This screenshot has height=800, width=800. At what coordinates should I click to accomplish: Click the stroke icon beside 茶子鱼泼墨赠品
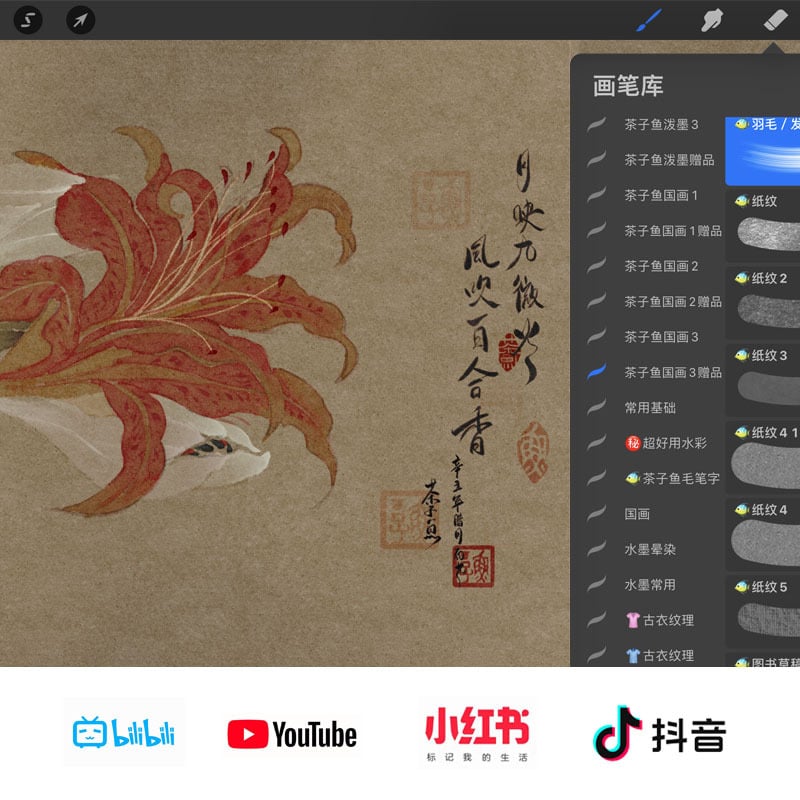pyautogui.click(x=596, y=160)
